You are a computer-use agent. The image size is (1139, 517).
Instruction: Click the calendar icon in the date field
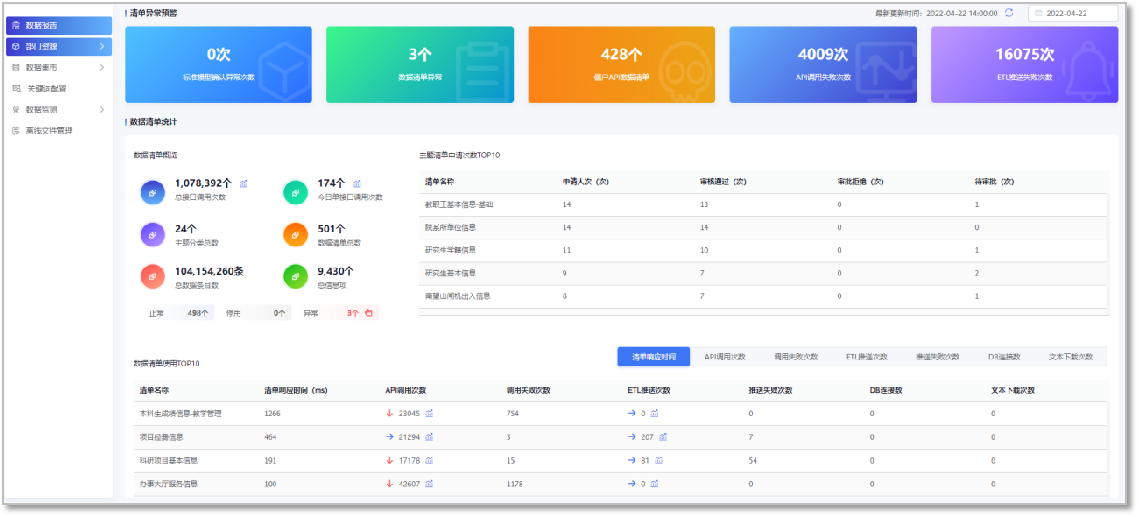[x=1039, y=13]
